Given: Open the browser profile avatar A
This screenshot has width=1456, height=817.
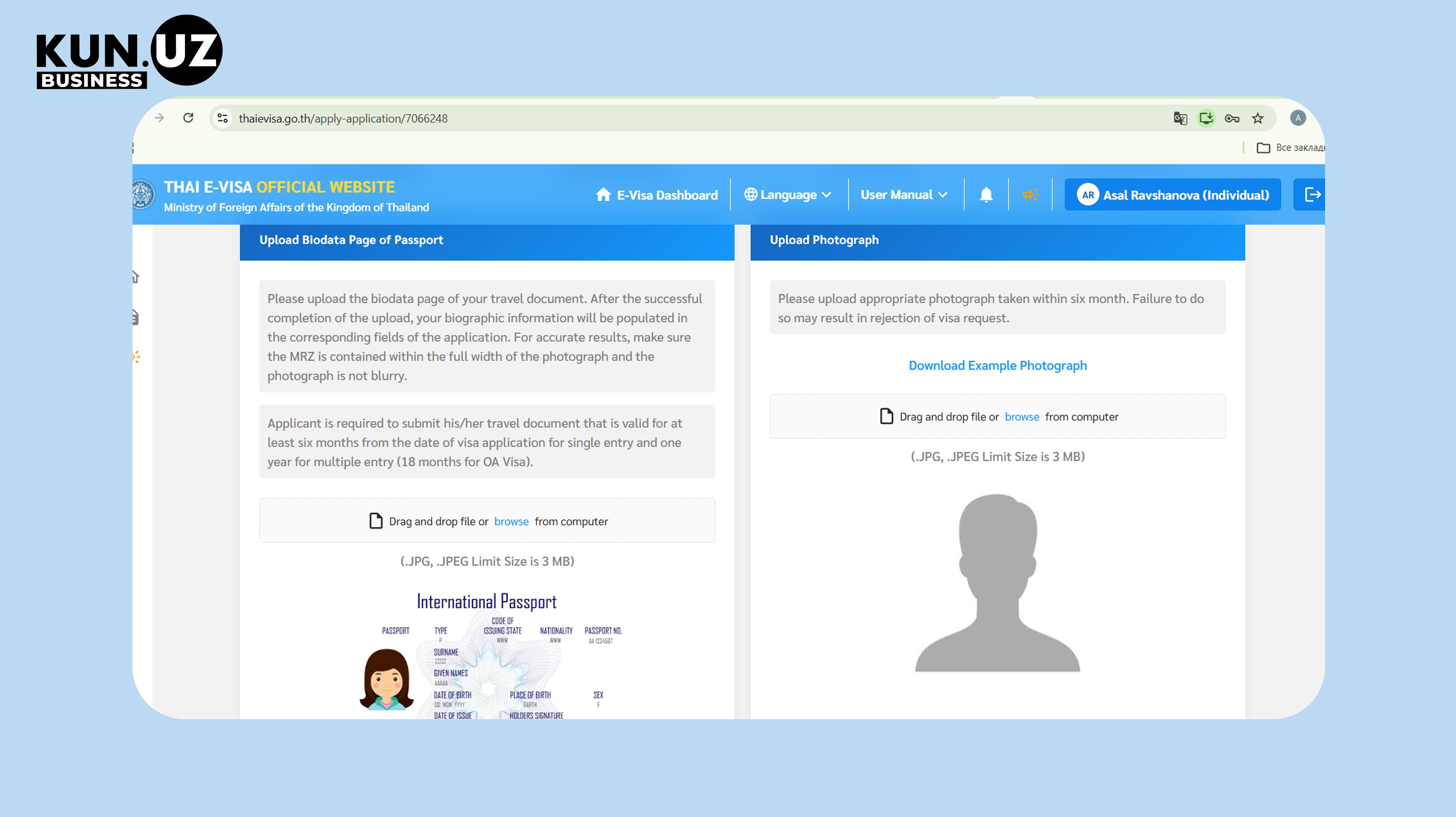Looking at the screenshot, I should pyautogui.click(x=1298, y=118).
